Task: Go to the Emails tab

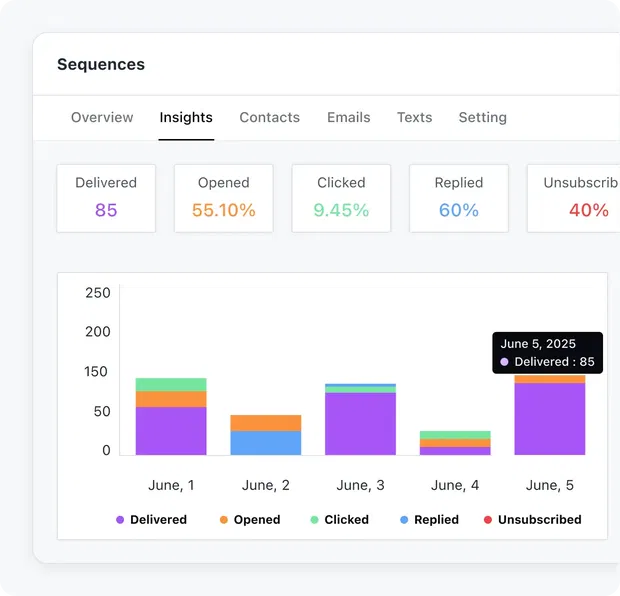Action: tap(348, 117)
